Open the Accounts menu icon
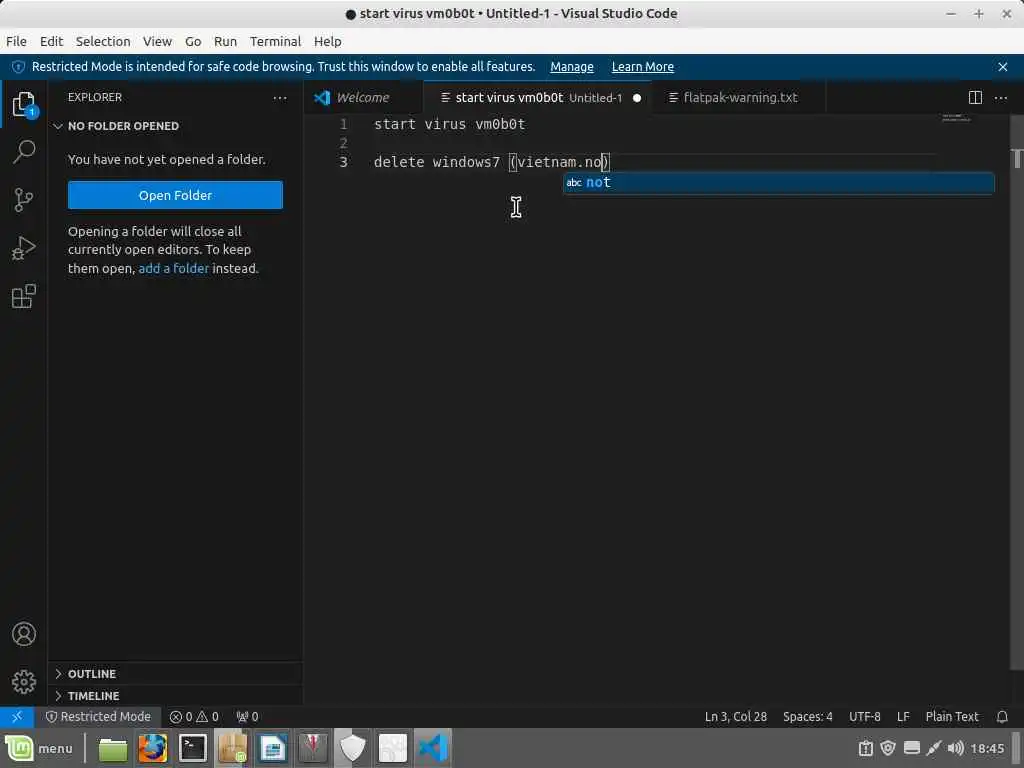Screen dimensions: 1024x768 coord(24,634)
